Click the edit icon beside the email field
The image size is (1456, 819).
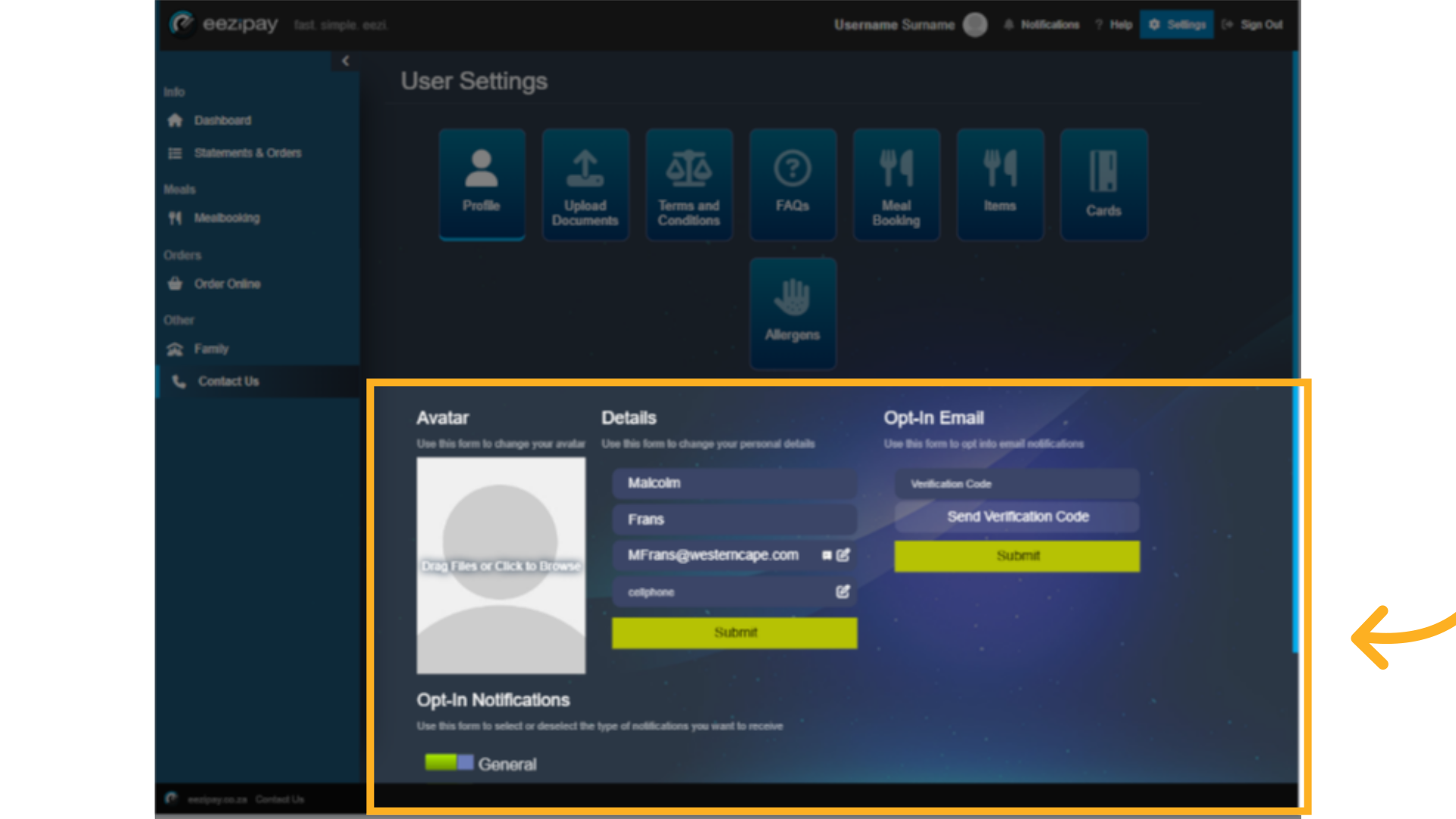tap(842, 555)
